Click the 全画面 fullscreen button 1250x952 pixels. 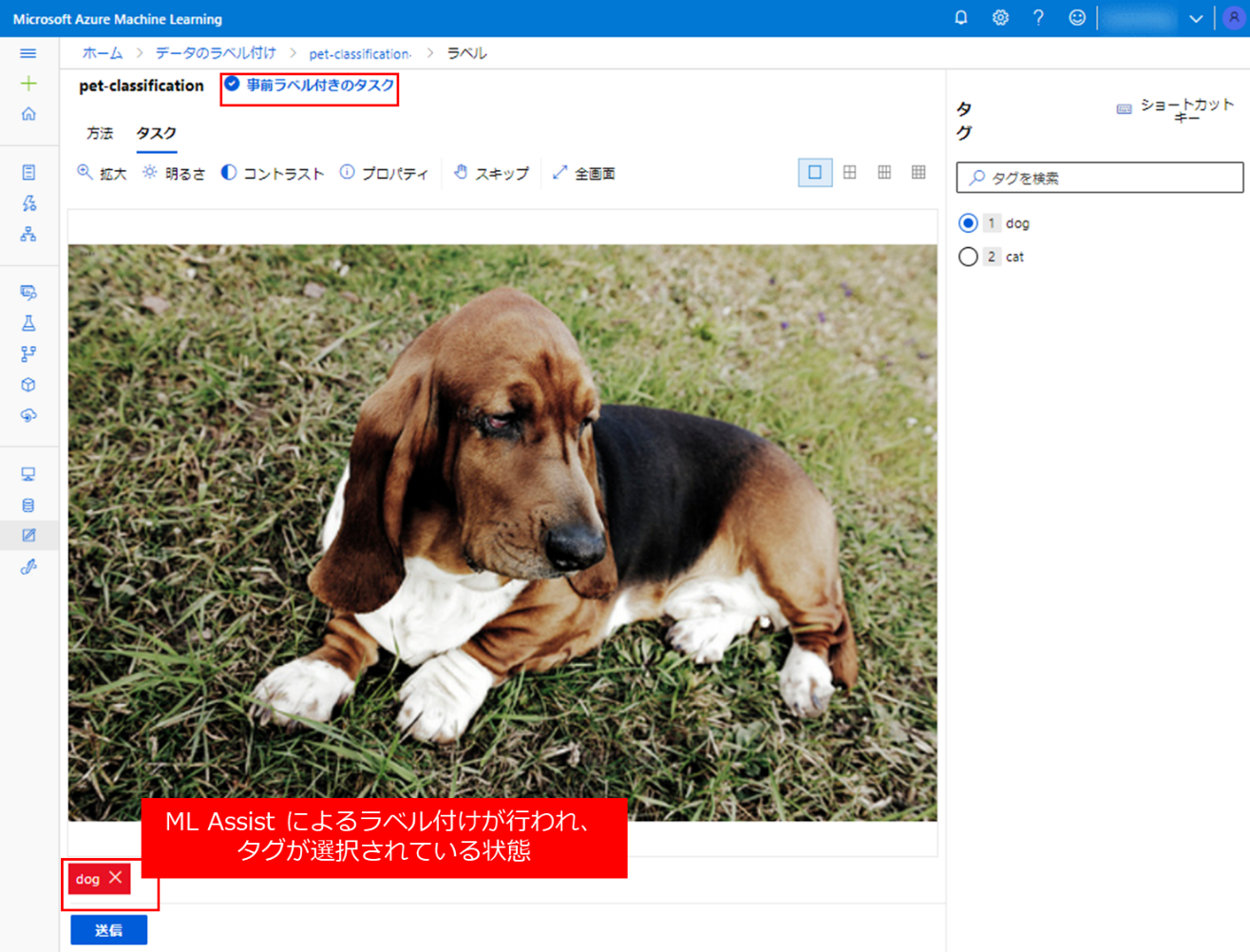coord(584,173)
